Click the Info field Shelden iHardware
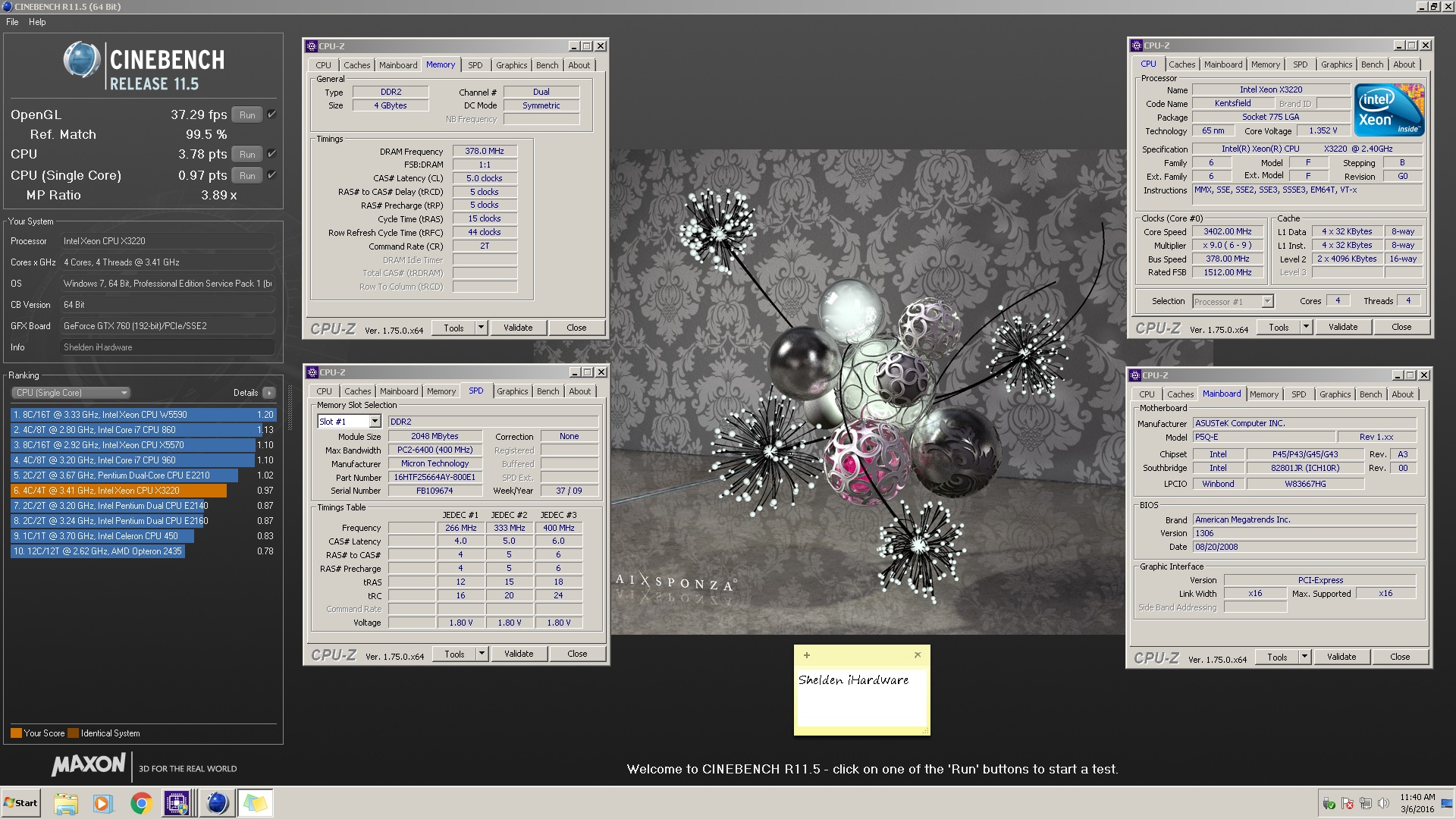This screenshot has height=819, width=1456. pos(167,347)
